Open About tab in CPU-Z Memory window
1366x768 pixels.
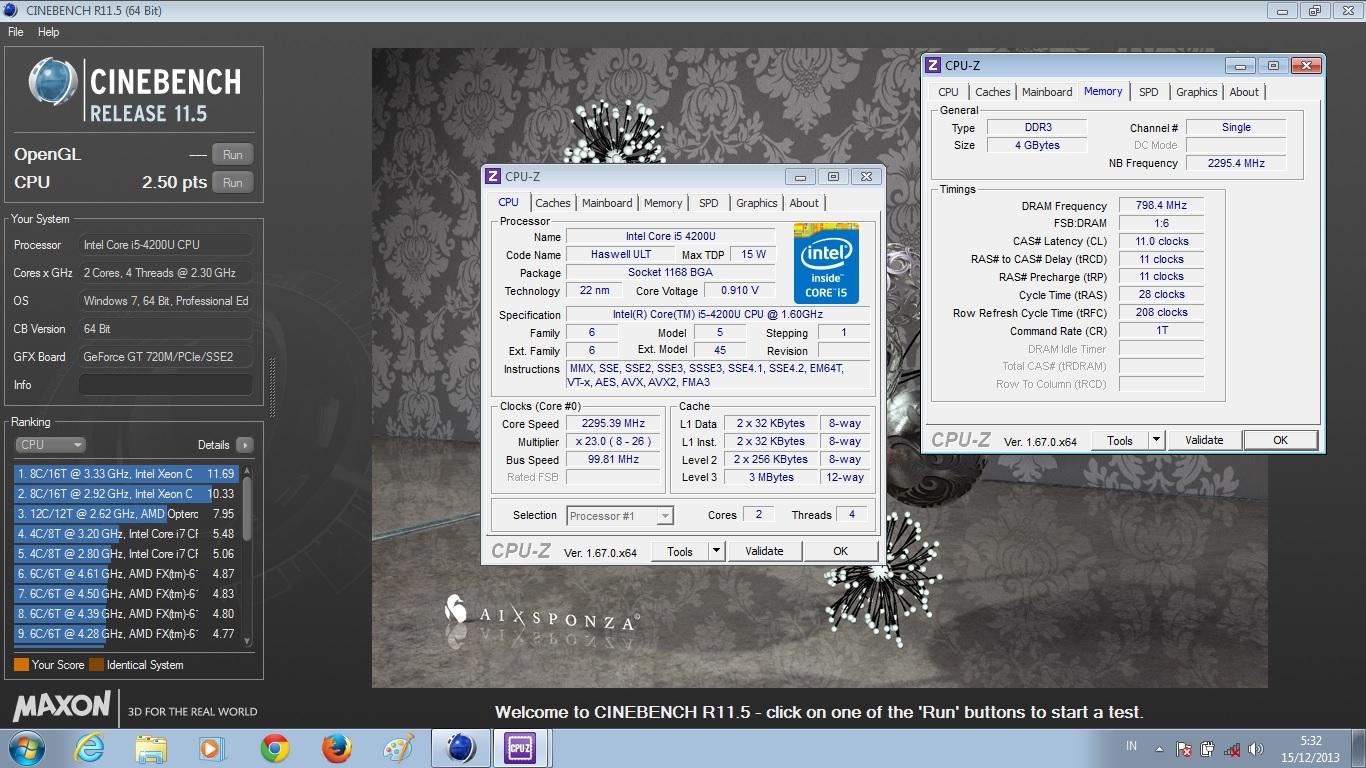coord(1244,92)
